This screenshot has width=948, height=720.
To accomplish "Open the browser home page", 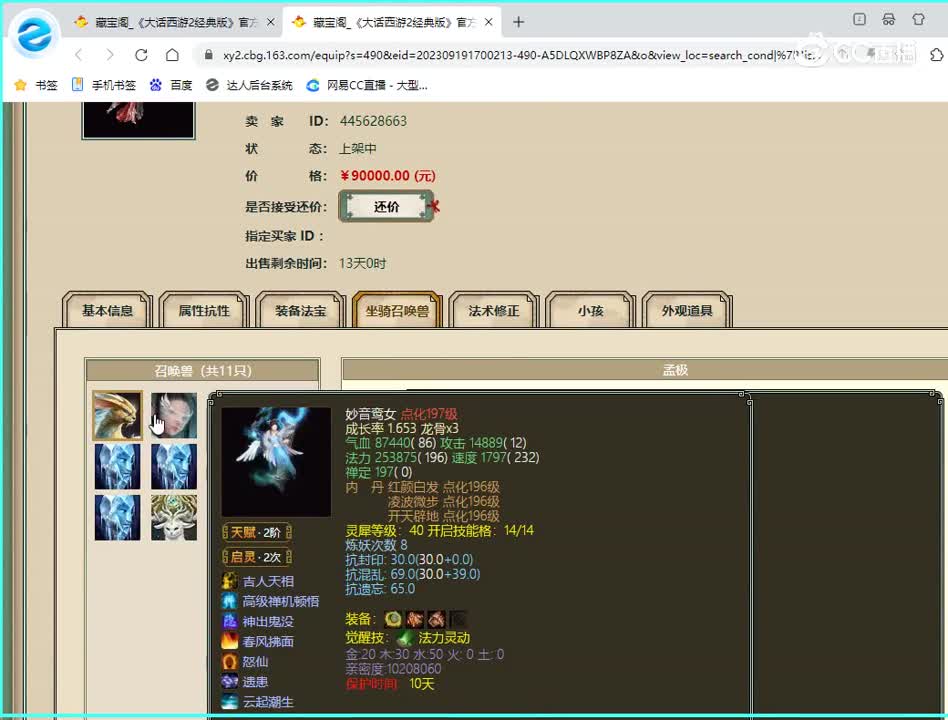I will click(x=172, y=55).
